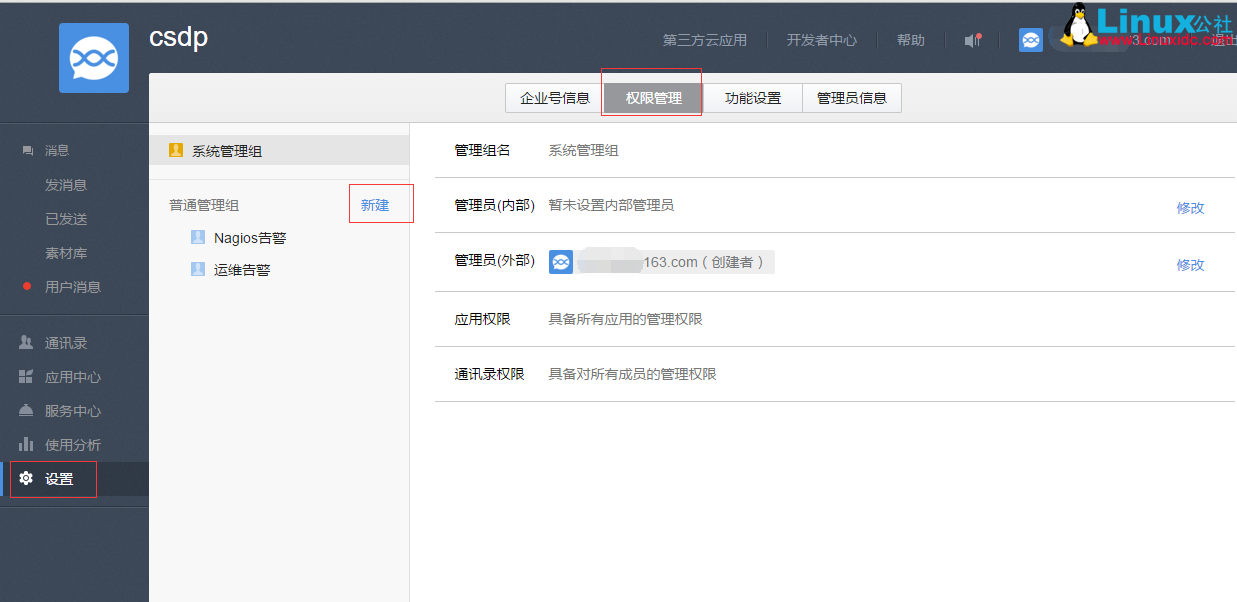Click the 设置 gear icon in sidebar
1237x602 pixels.
point(24,478)
